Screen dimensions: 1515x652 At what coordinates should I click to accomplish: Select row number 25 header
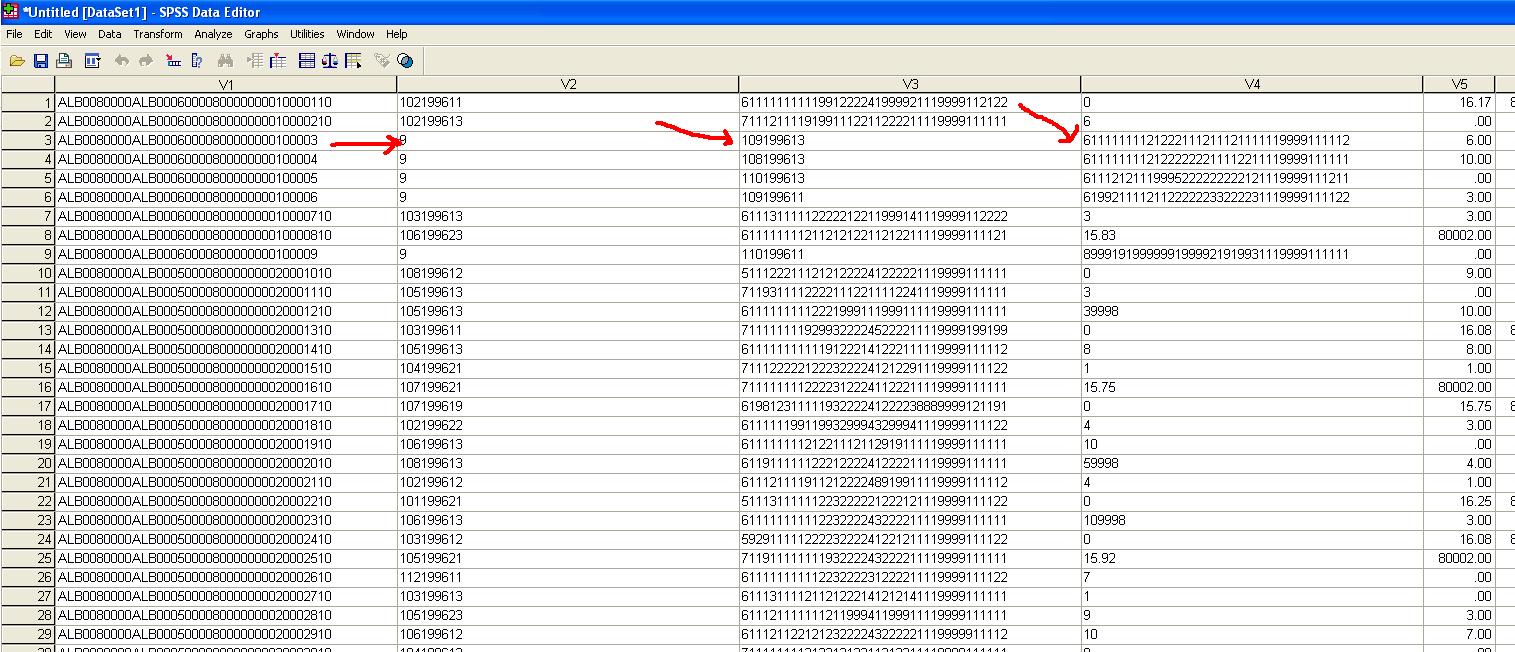[x=27, y=559]
